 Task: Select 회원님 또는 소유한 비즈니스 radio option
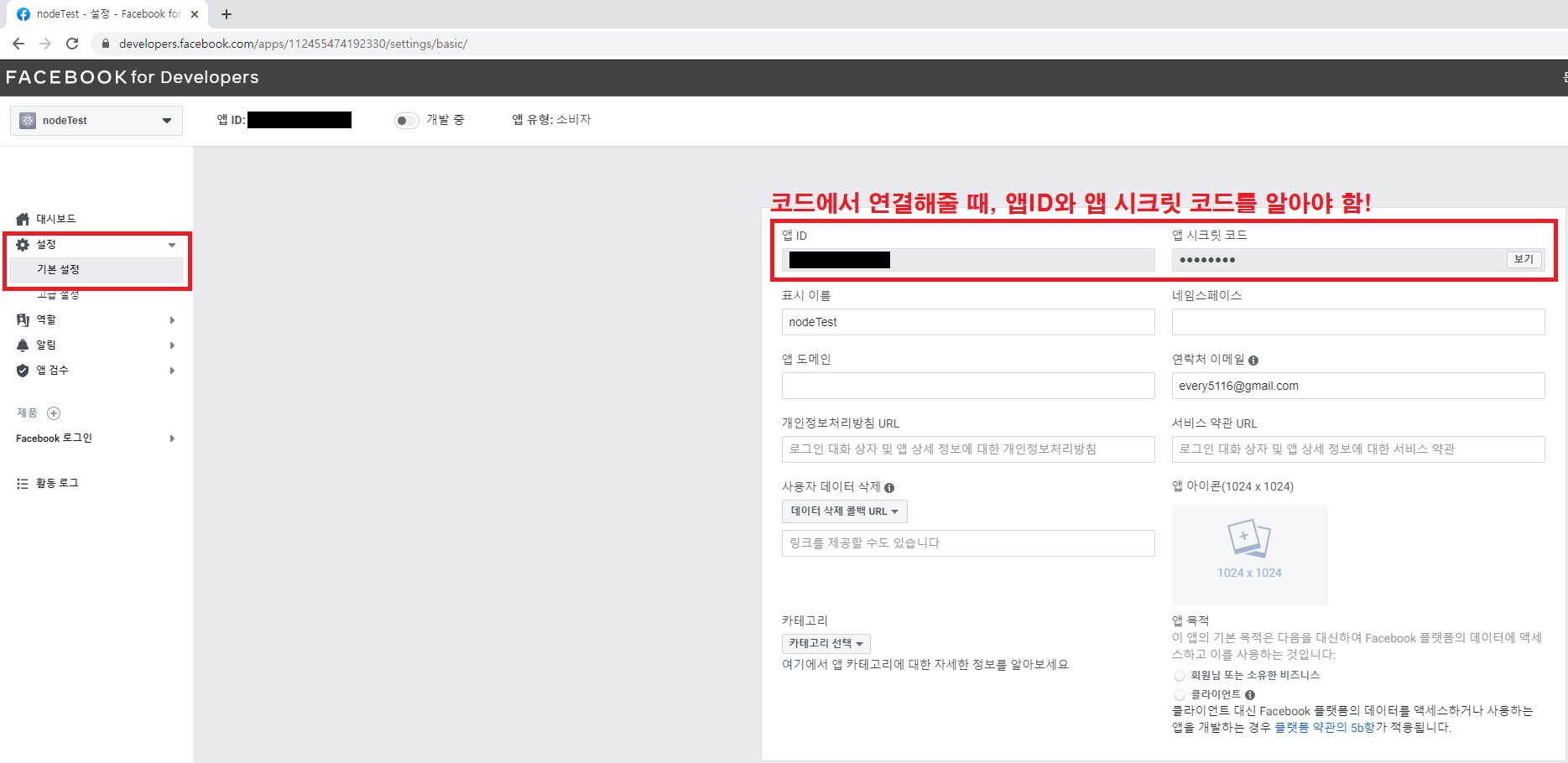pyautogui.click(x=1180, y=676)
